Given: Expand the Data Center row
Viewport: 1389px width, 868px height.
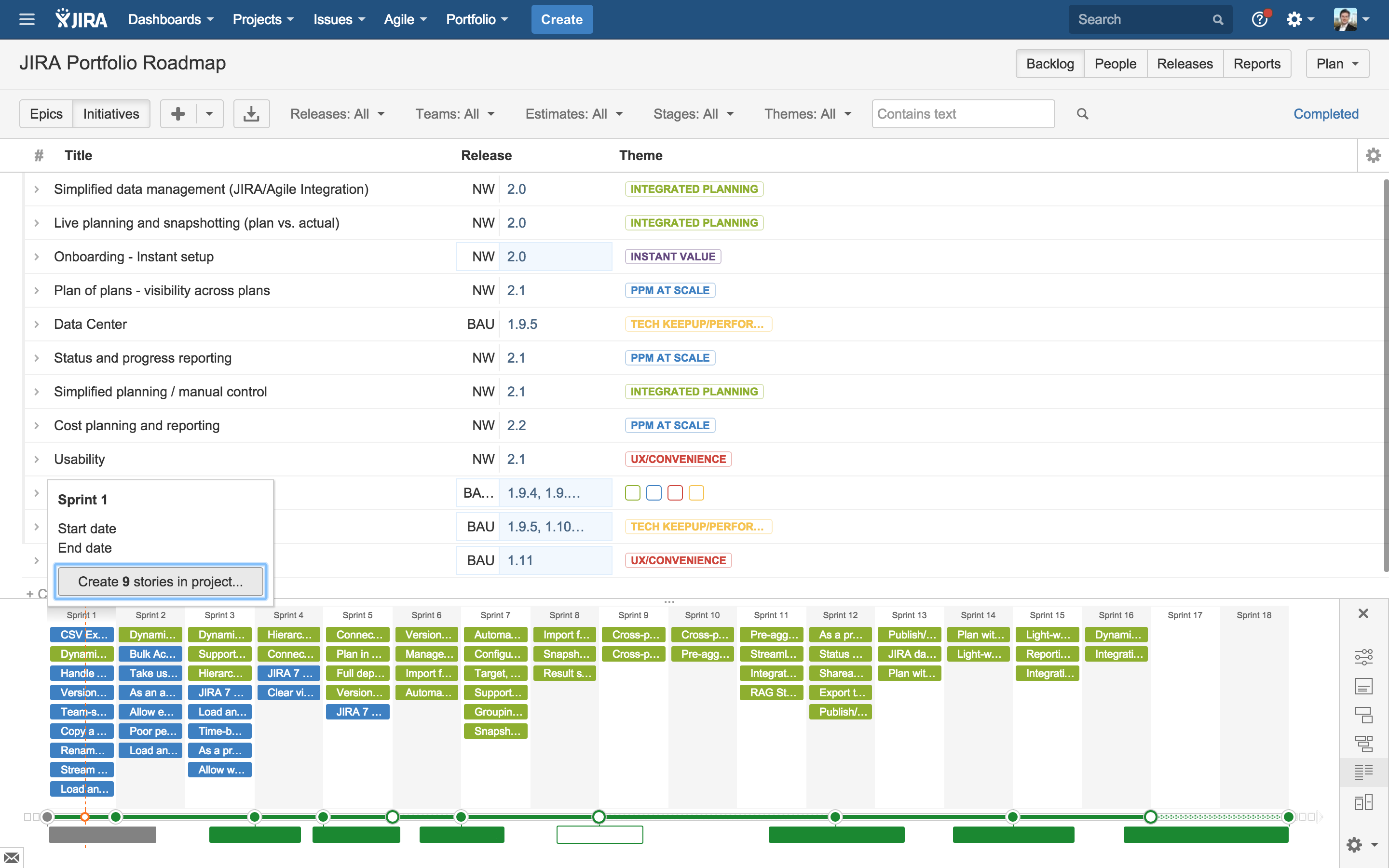Looking at the screenshot, I should click(x=36, y=324).
